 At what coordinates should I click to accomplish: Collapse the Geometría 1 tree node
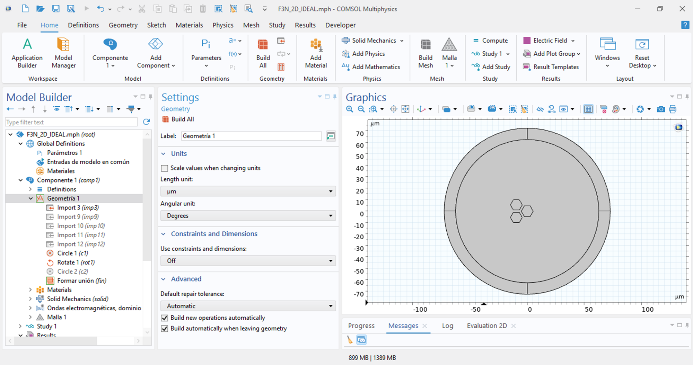pos(30,198)
